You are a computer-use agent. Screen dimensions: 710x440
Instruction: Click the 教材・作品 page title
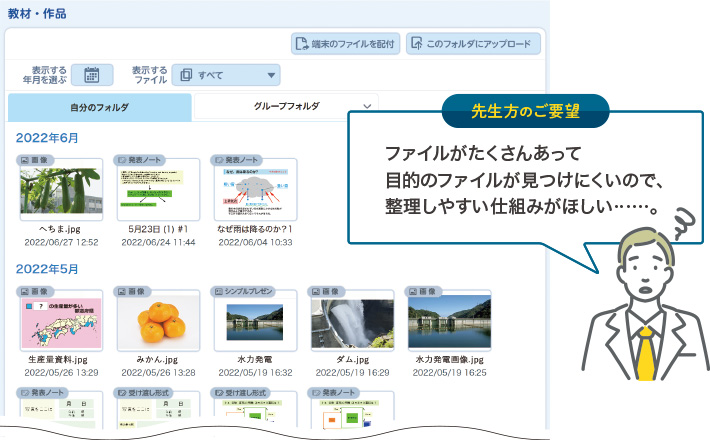coord(37,14)
